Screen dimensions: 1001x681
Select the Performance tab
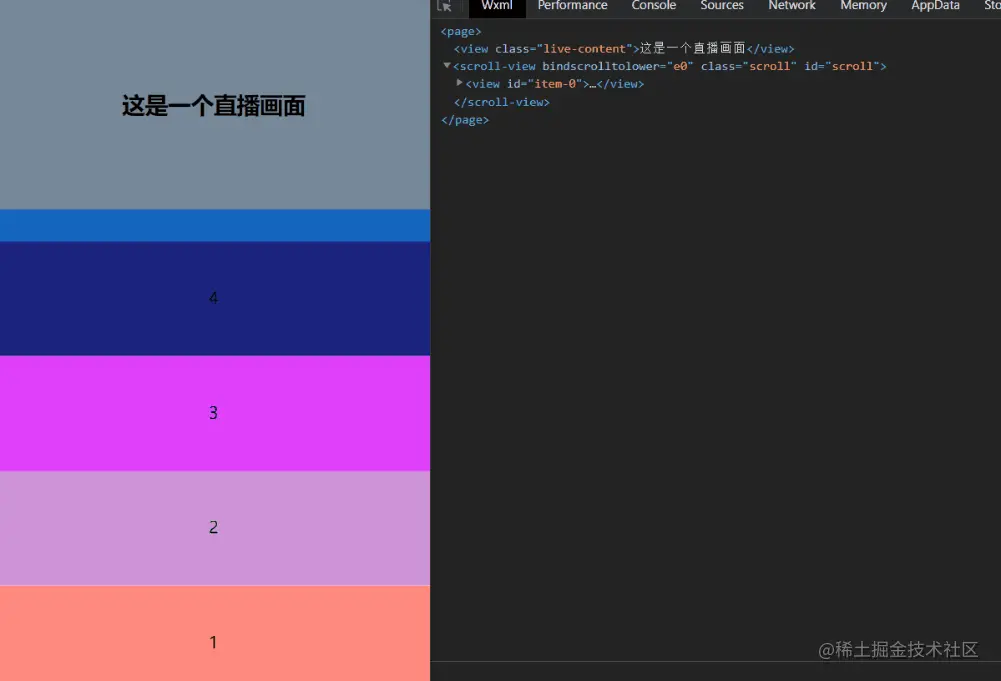(x=572, y=6)
